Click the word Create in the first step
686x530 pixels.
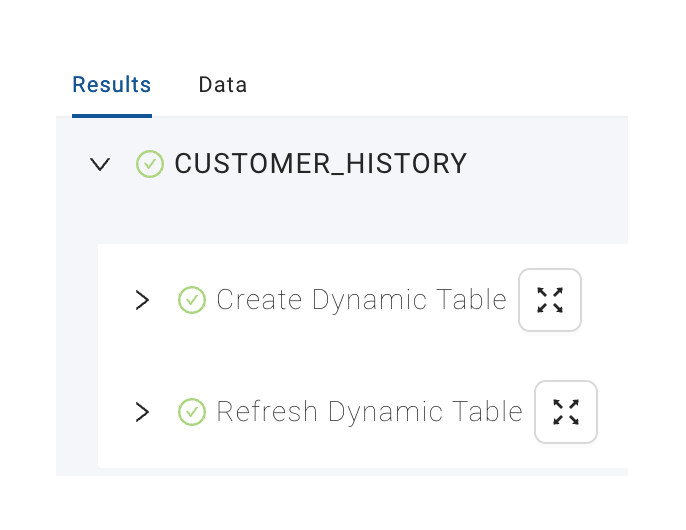pyautogui.click(x=259, y=300)
